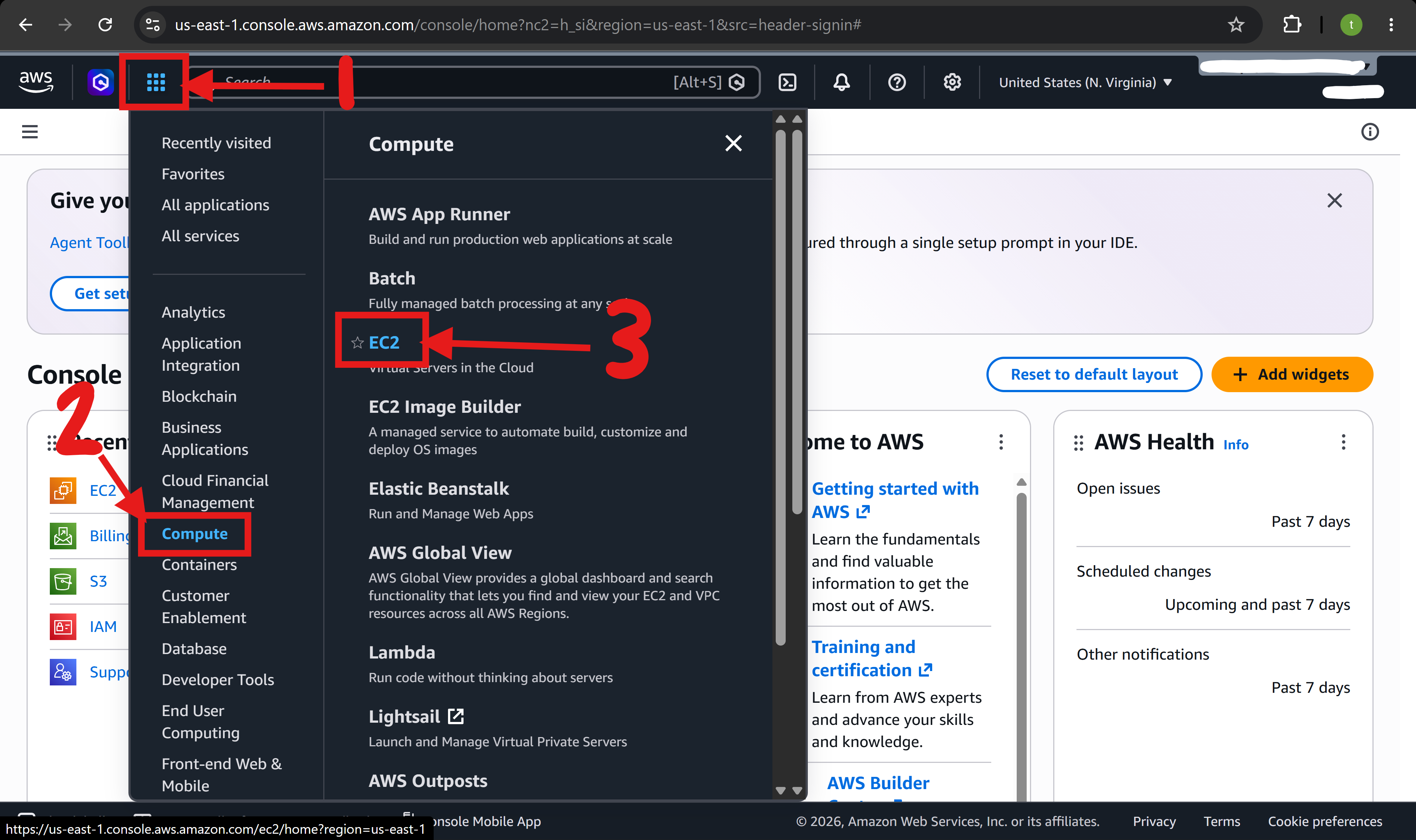The width and height of the screenshot is (1416, 840).
Task: Open the Lambda service
Action: coord(402,653)
